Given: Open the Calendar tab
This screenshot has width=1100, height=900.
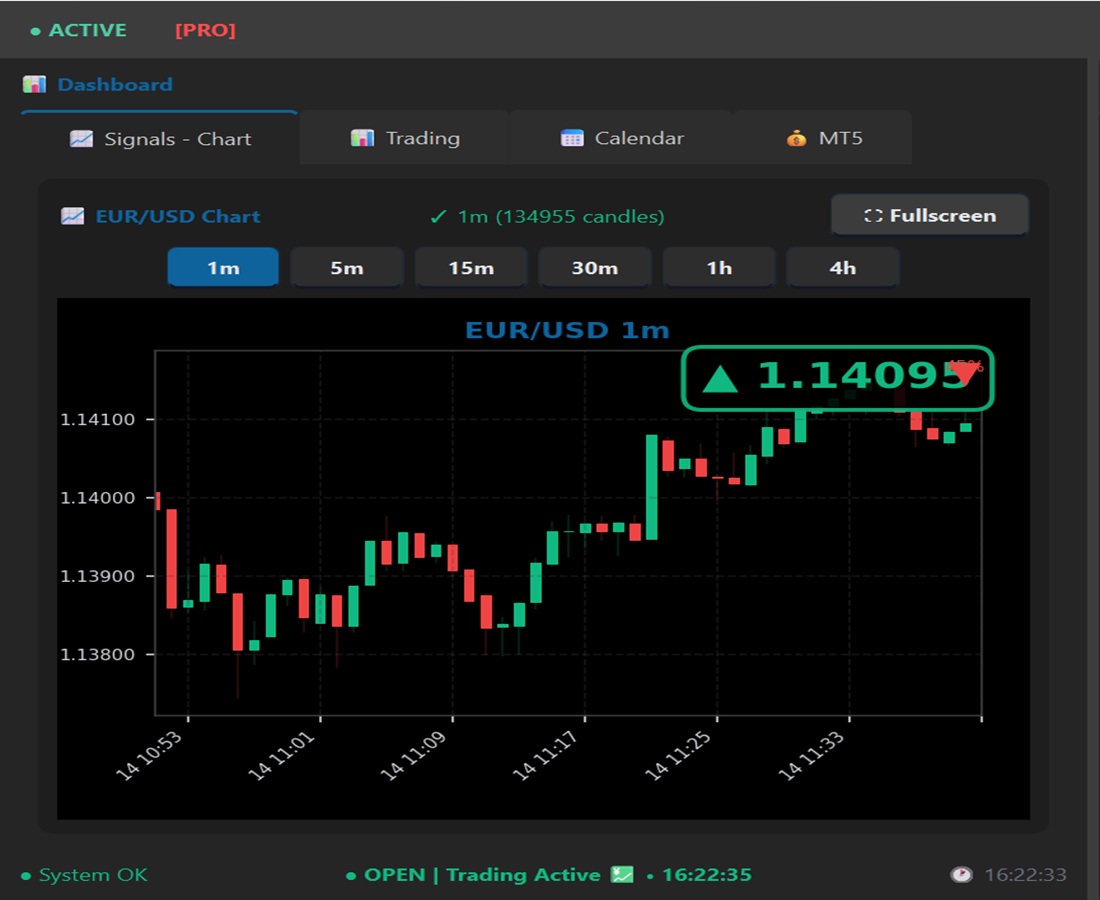Looking at the screenshot, I should (x=622, y=138).
